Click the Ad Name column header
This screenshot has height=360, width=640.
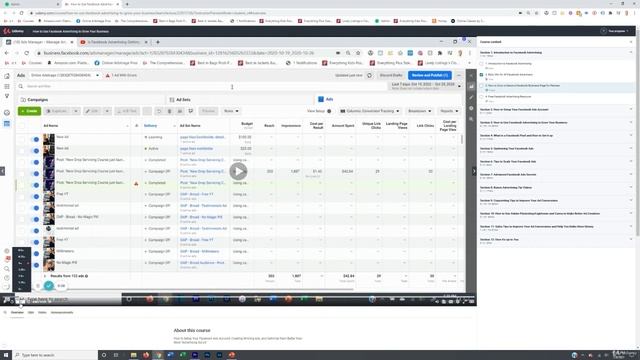point(51,126)
